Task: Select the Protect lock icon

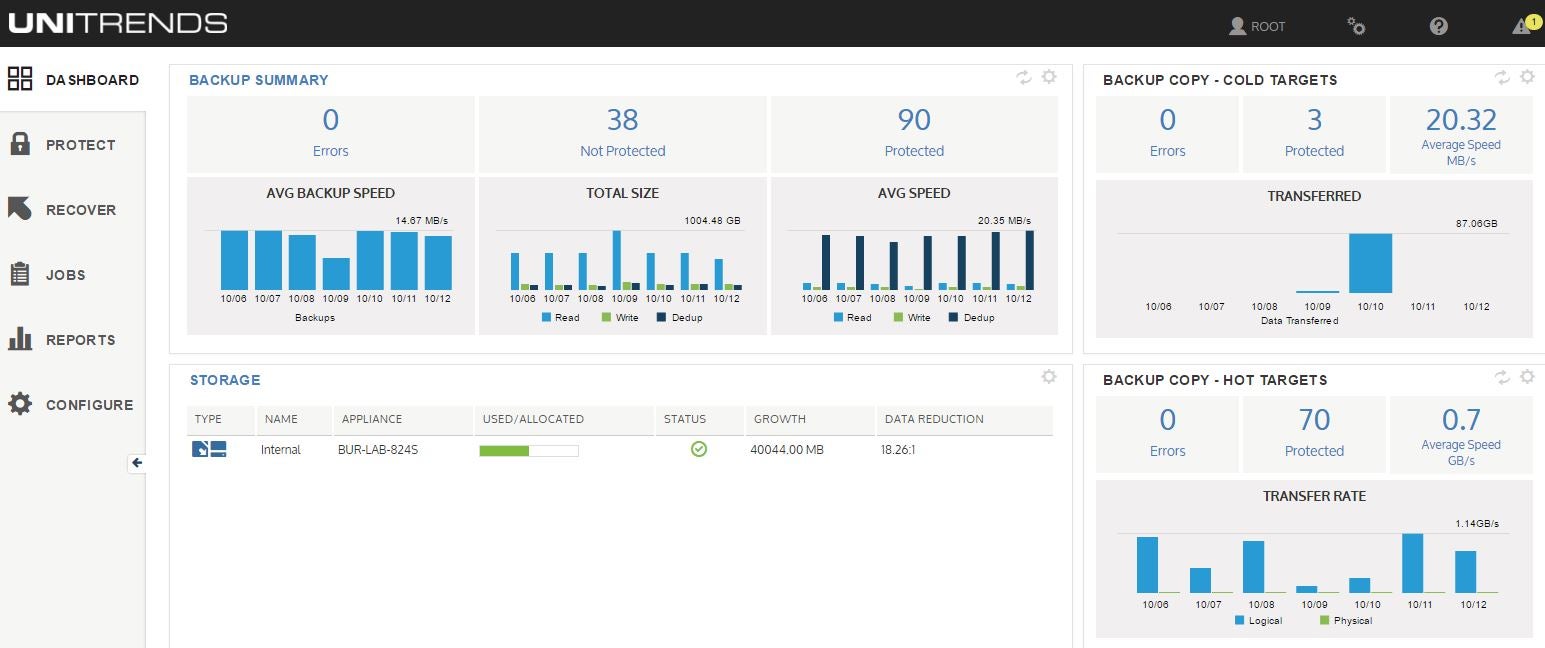Action: pyautogui.click(x=19, y=144)
